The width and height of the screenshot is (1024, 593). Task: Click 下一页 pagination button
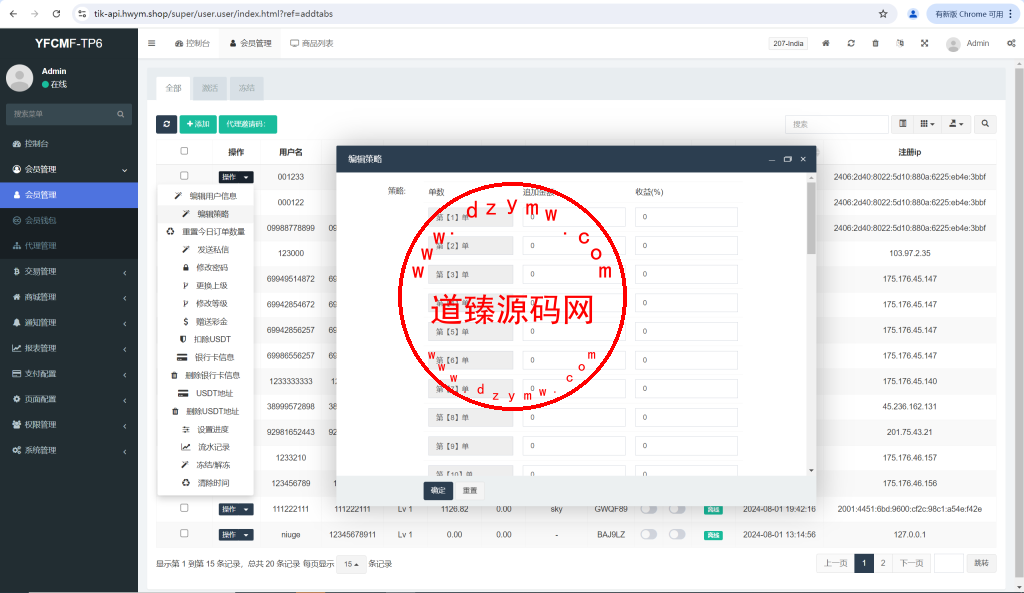click(912, 563)
